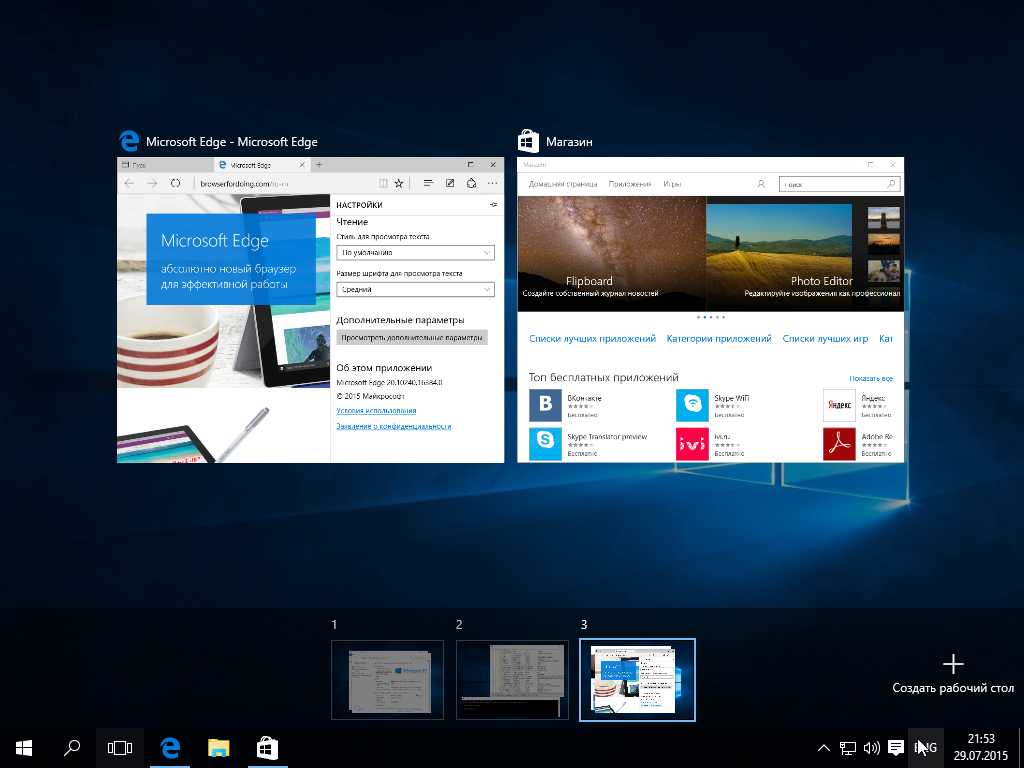1024x768 pixels.
Task: Click Просмотреть дополнительные параметры button
Action: pyautogui.click(x=411, y=338)
